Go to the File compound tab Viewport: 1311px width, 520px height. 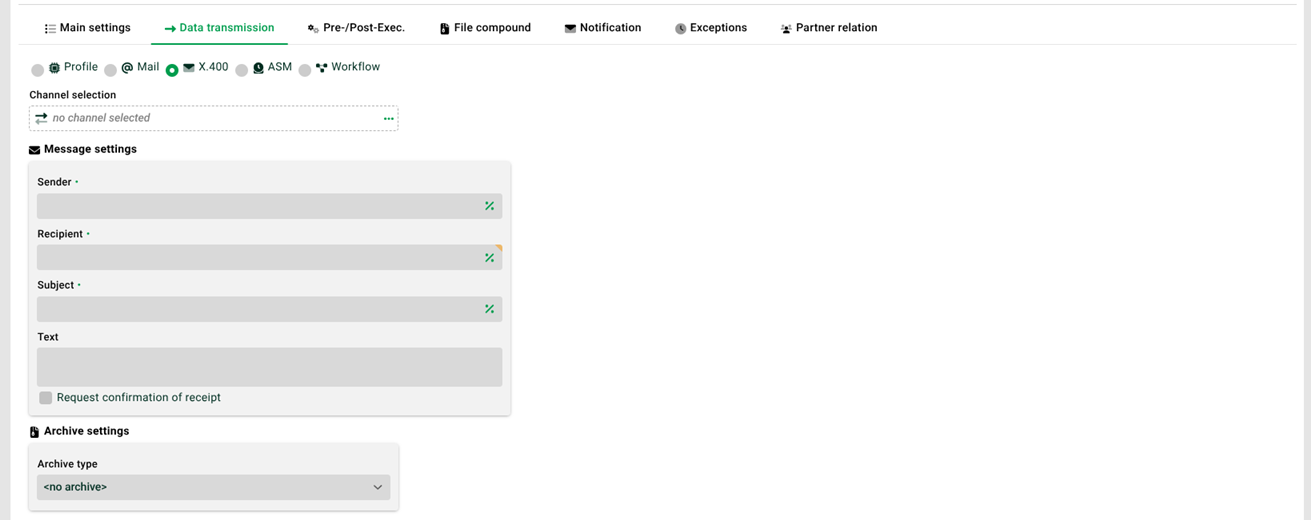point(485,28)
